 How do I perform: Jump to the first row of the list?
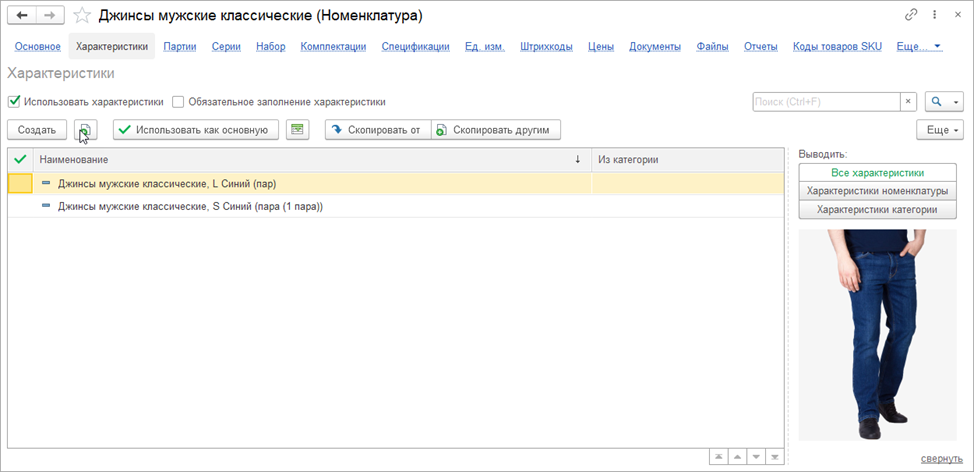tap(718, 456)
